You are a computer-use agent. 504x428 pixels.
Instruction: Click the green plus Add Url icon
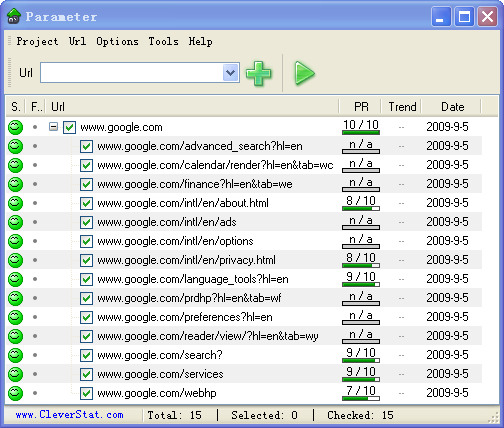258,73
